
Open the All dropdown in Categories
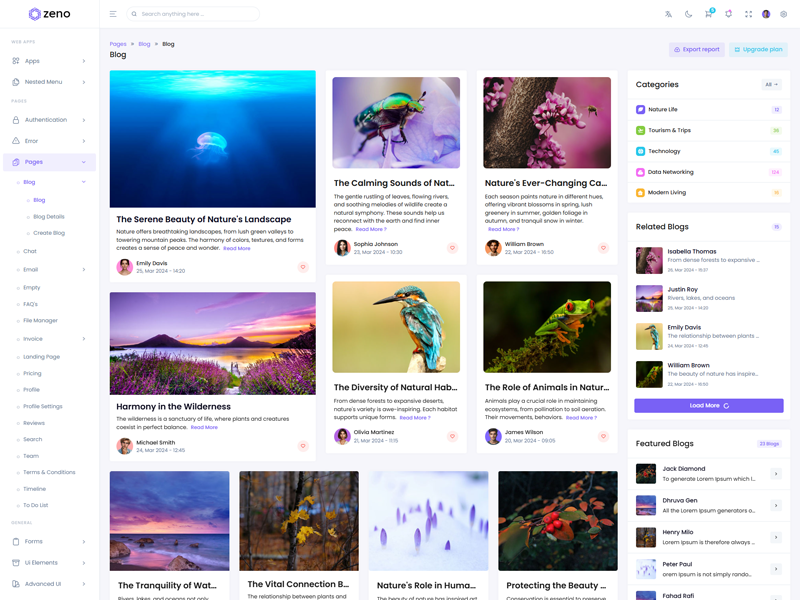pyautogui.click(x=771, y=85)
